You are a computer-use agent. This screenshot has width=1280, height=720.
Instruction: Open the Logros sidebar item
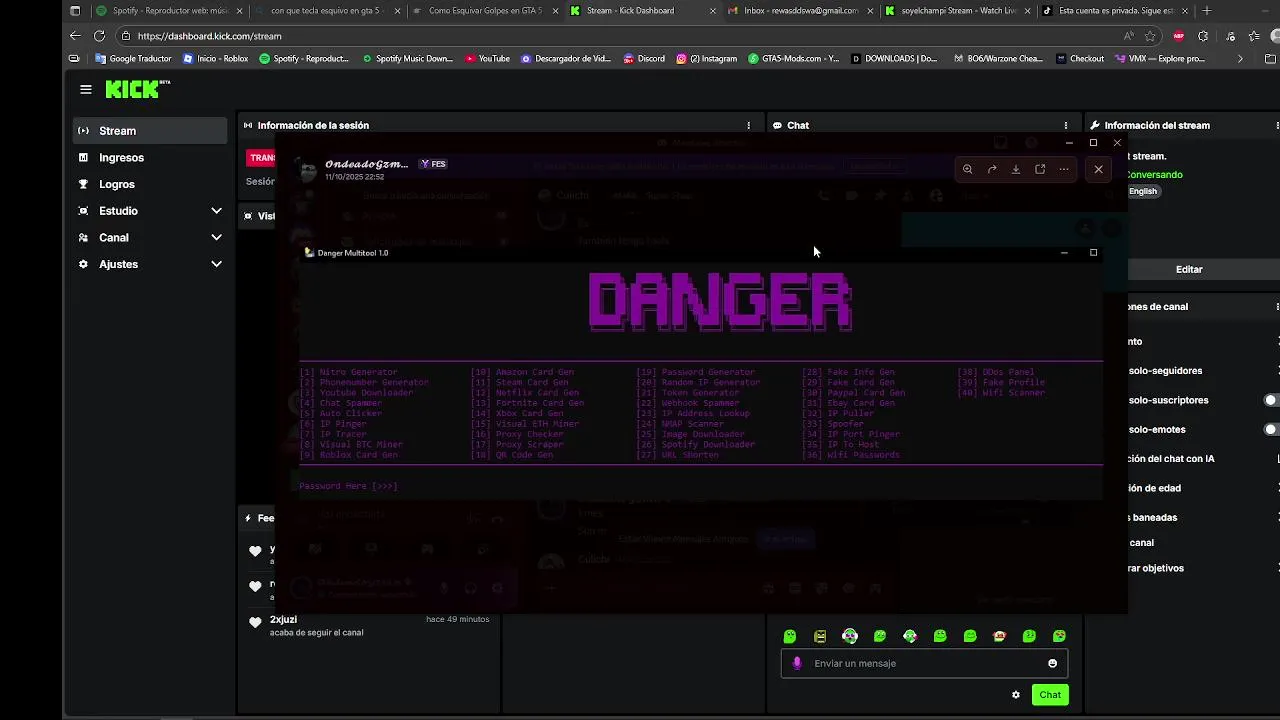point(150,184)
